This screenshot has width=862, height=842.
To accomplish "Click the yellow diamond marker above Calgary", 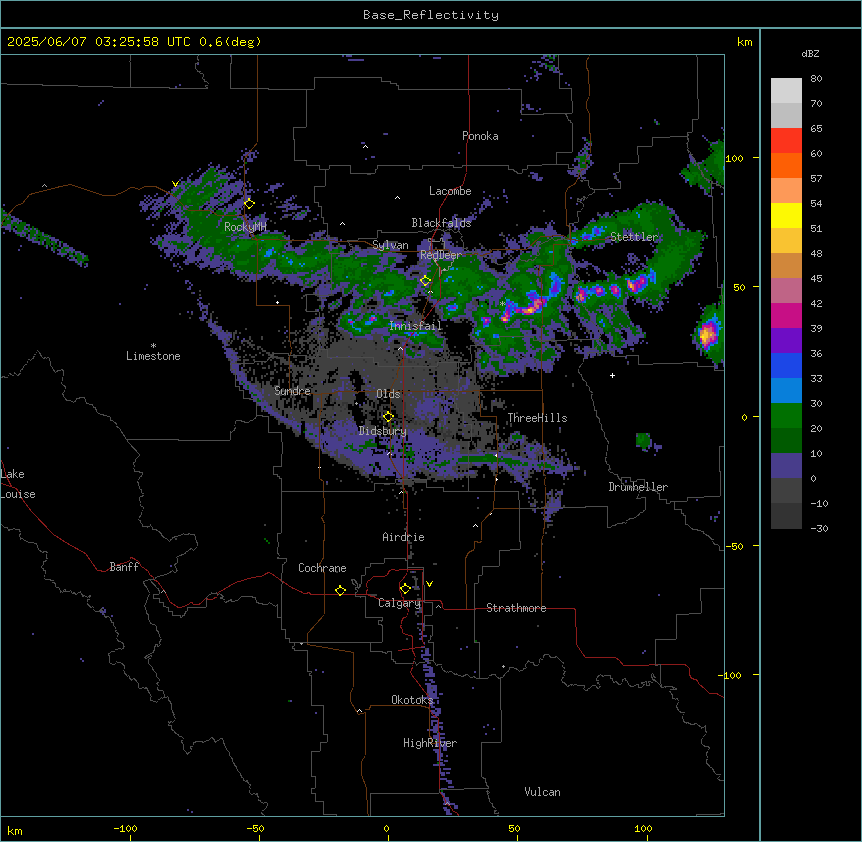I will (x=405, y=589).
